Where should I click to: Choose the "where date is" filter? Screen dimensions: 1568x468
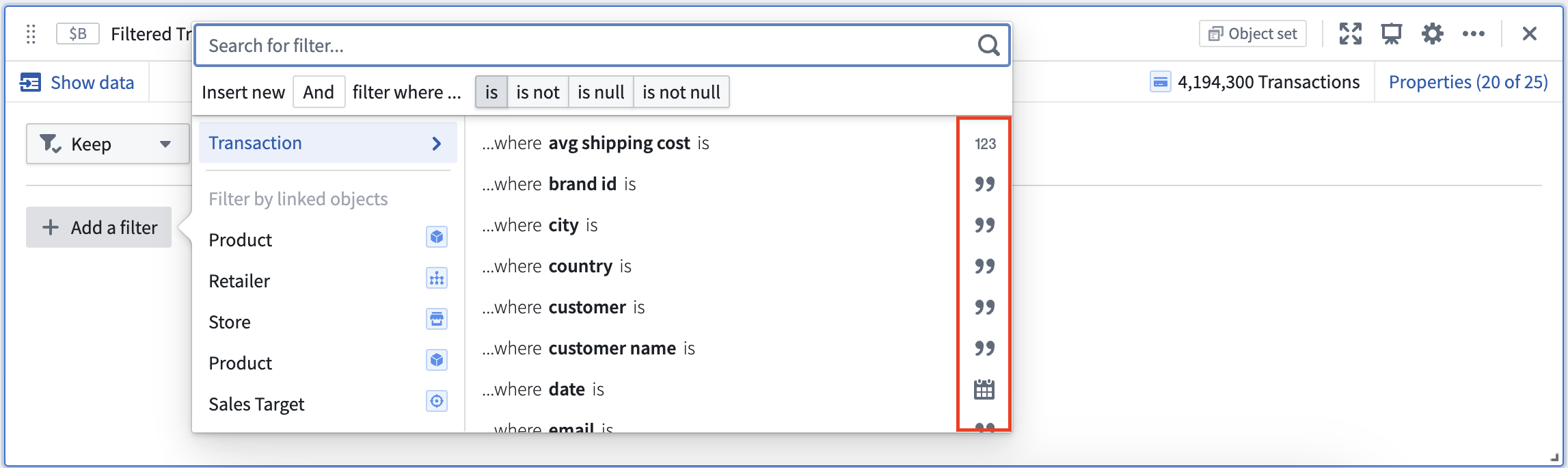711,389
